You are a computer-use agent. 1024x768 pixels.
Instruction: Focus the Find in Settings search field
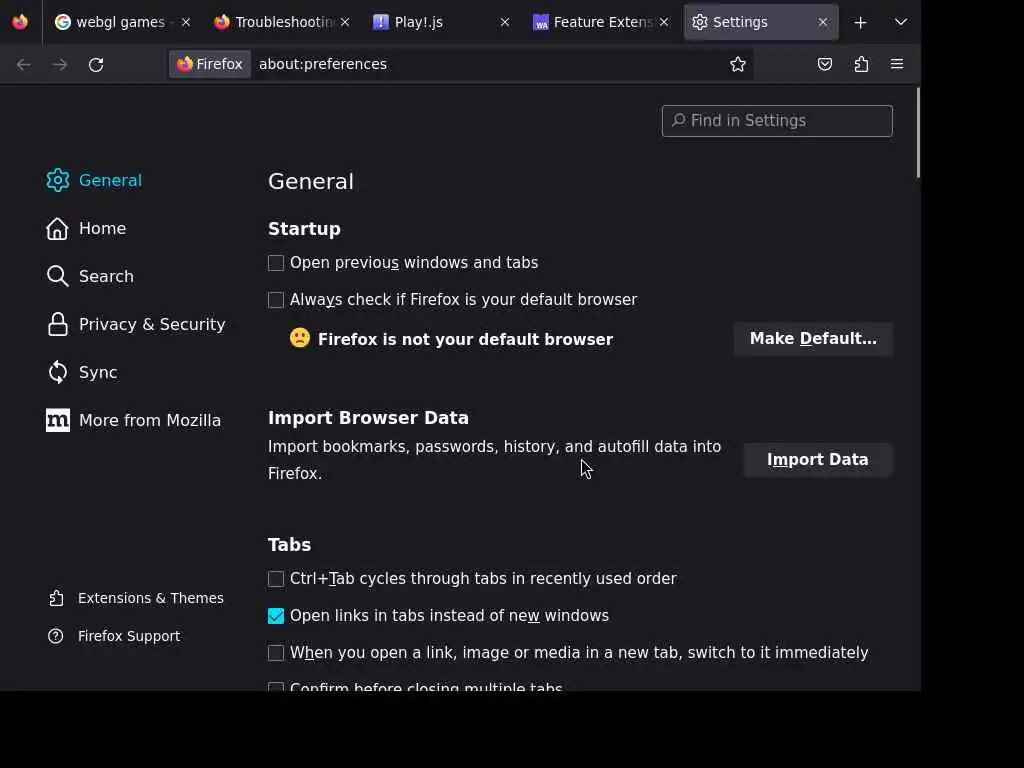click(777, 121)
